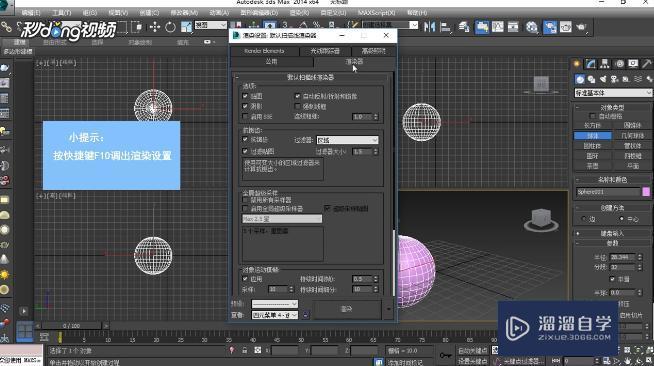Click the Align tool icon

445,27
